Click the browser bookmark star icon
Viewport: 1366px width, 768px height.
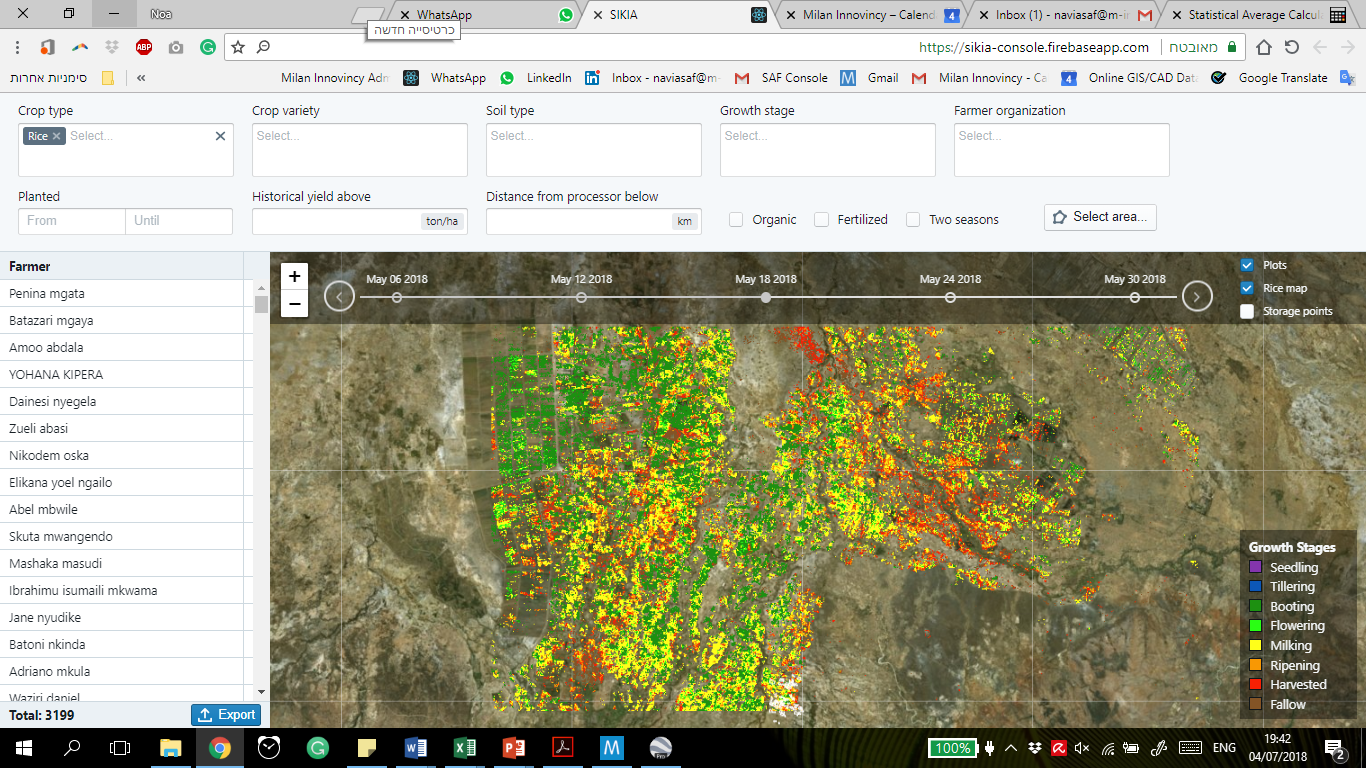[238, 47]
